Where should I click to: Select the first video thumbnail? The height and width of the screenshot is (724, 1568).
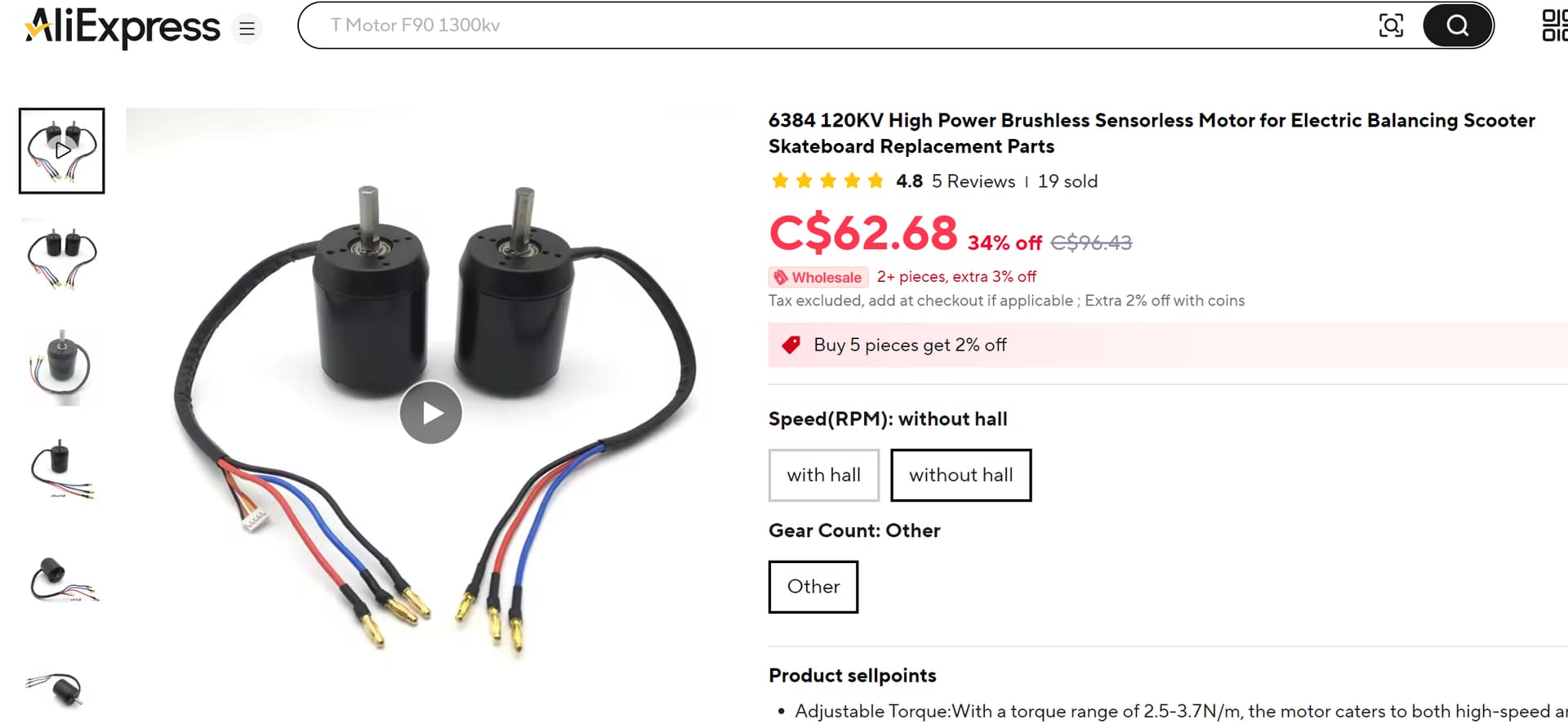pos(62,150)
